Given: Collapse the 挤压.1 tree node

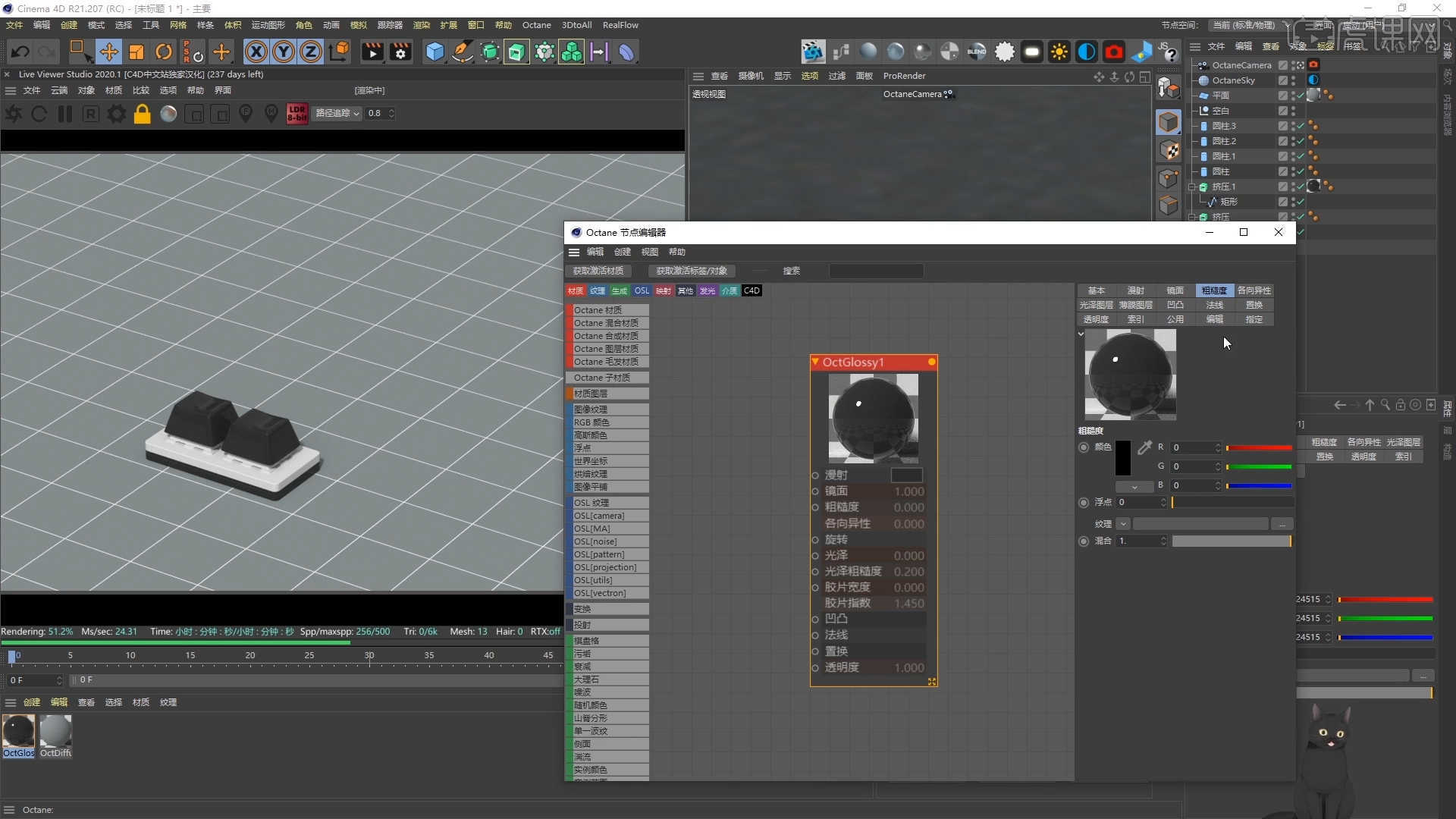Looking at the screenshot, I should point(1193,187).
